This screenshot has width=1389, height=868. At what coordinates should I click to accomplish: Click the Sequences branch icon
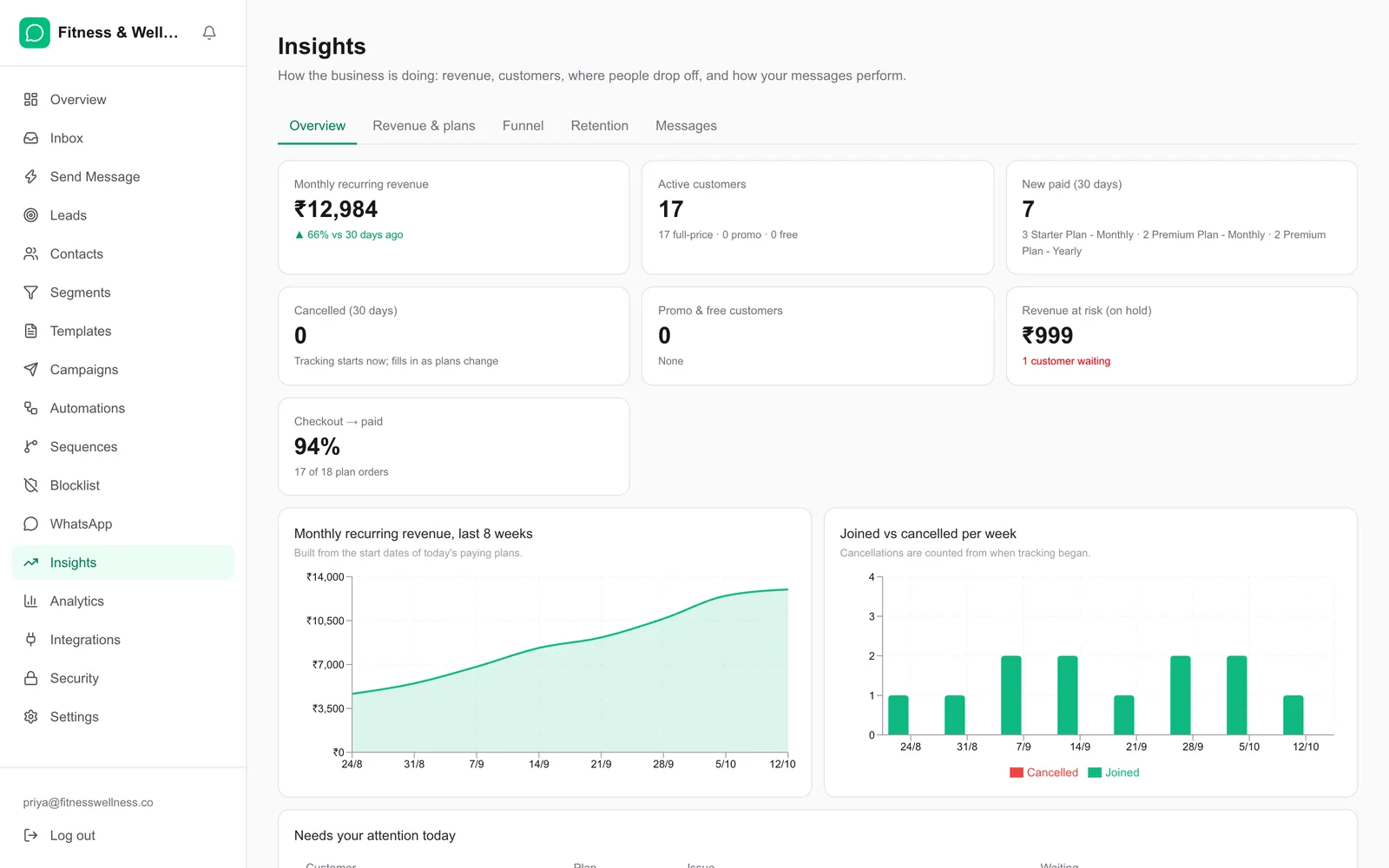(31, 447)
